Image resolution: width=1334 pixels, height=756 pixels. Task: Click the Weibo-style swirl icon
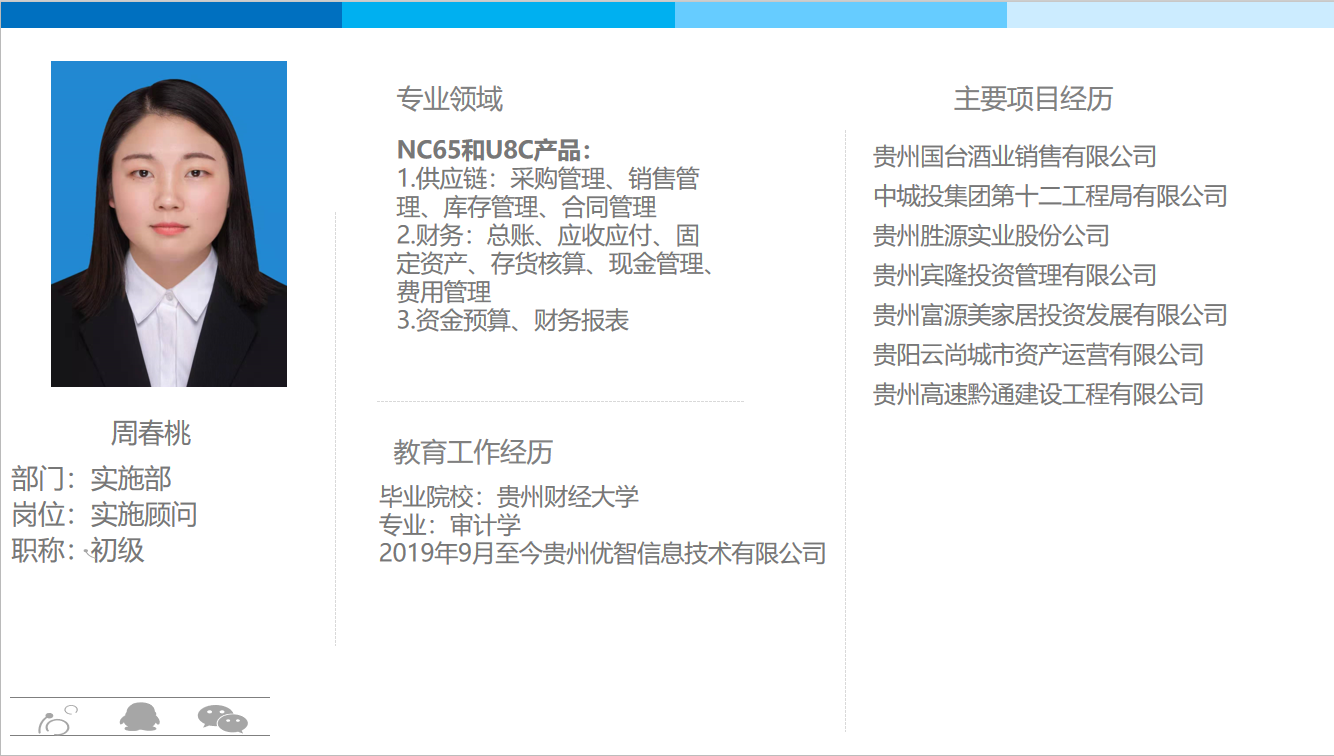pos(57,718)
